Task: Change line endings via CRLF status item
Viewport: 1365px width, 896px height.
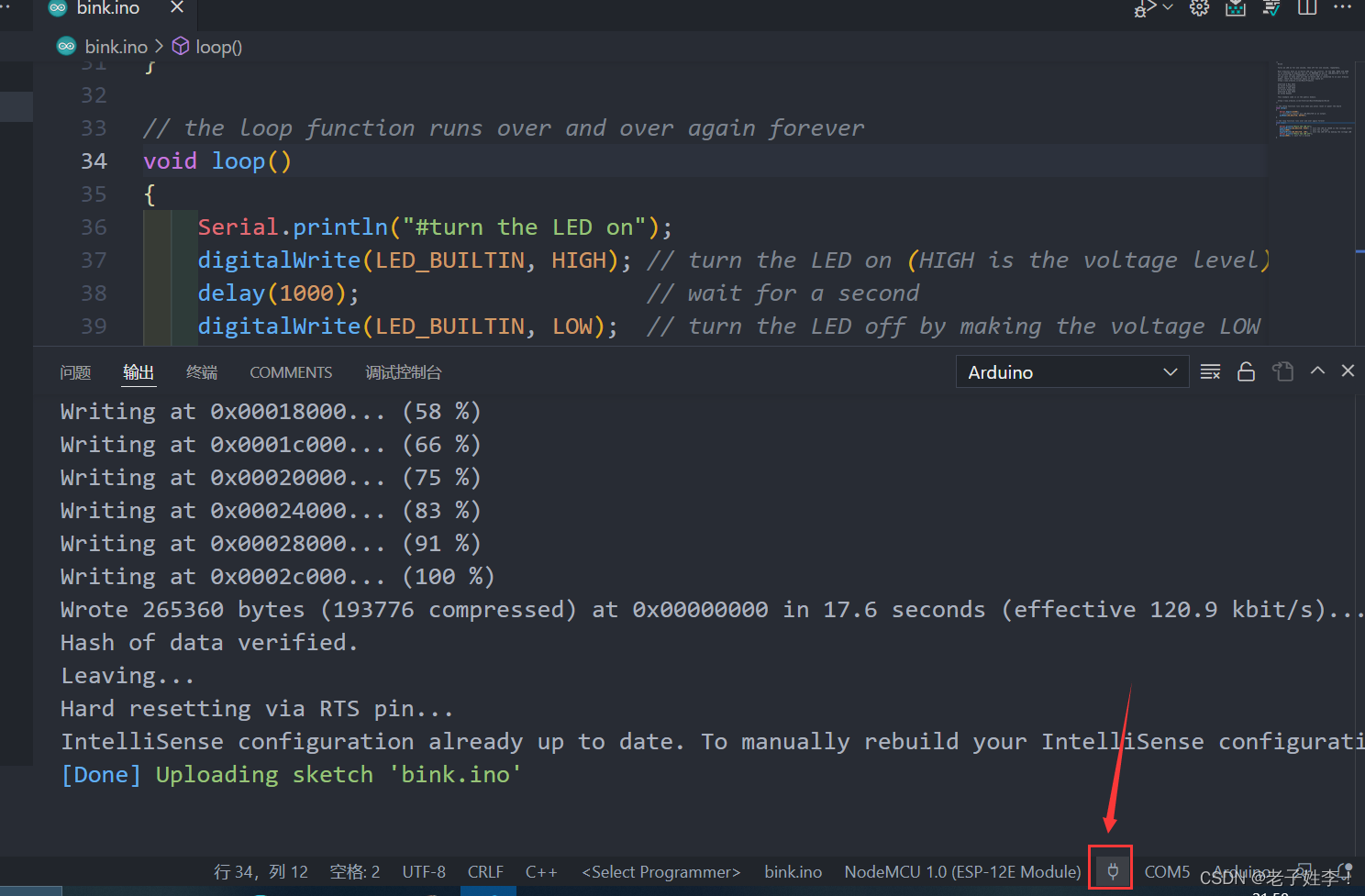Action: [x=485, y=872]
